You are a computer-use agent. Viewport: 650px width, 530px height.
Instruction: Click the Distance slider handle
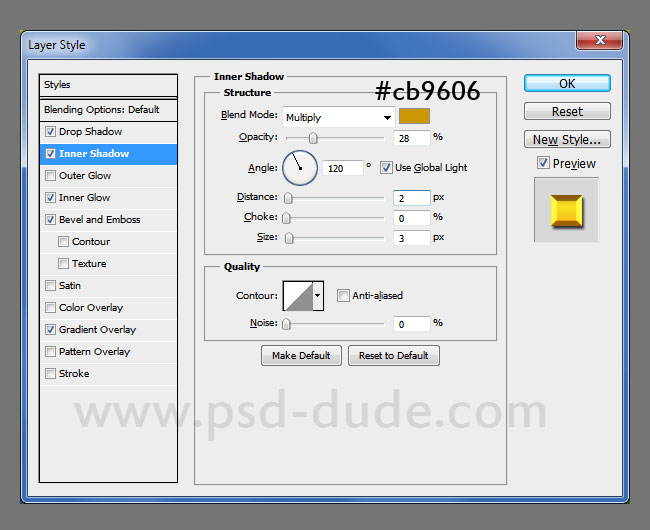click(288, 198)
